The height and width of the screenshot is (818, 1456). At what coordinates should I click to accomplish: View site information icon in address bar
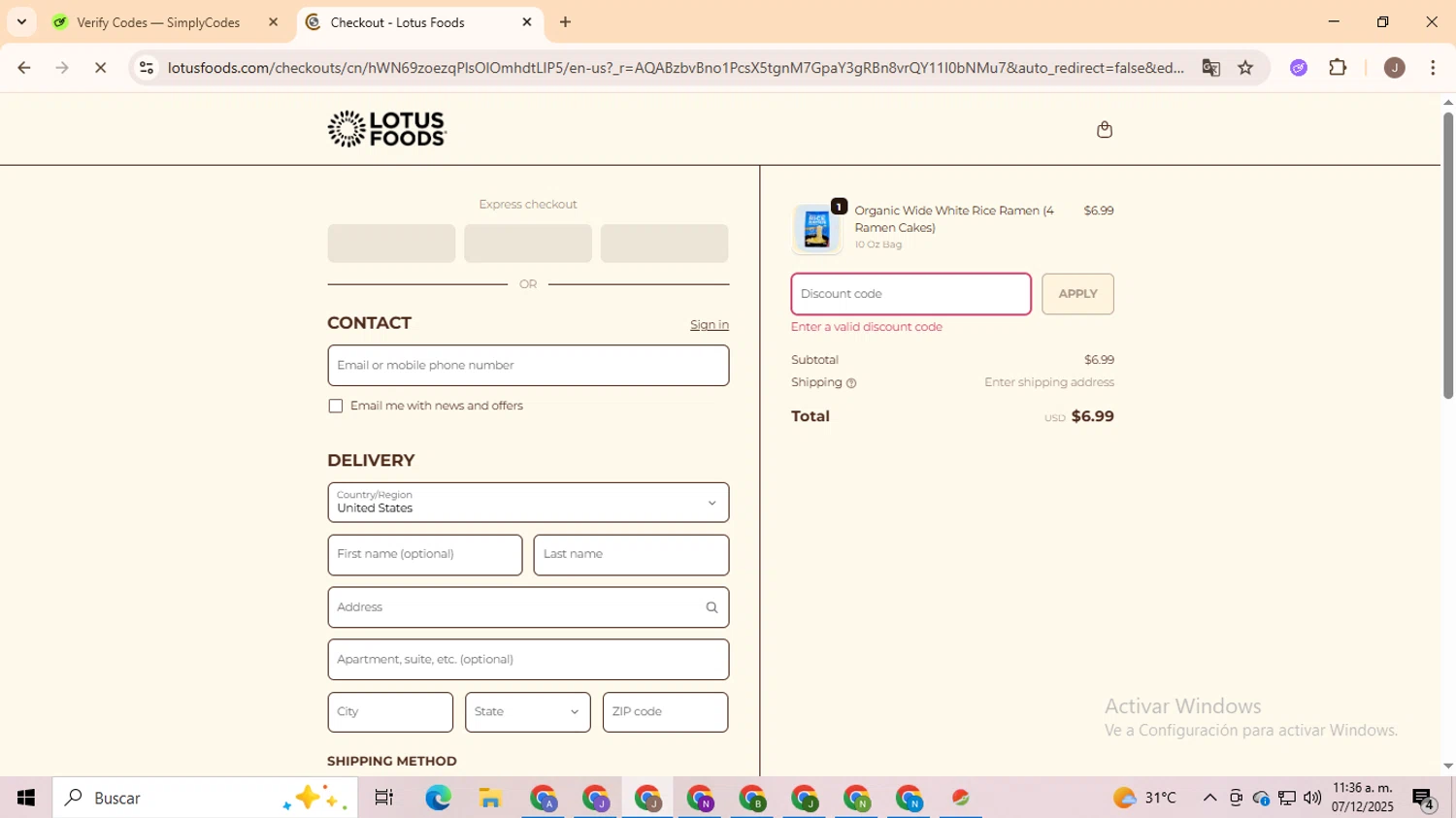[147, 68]
